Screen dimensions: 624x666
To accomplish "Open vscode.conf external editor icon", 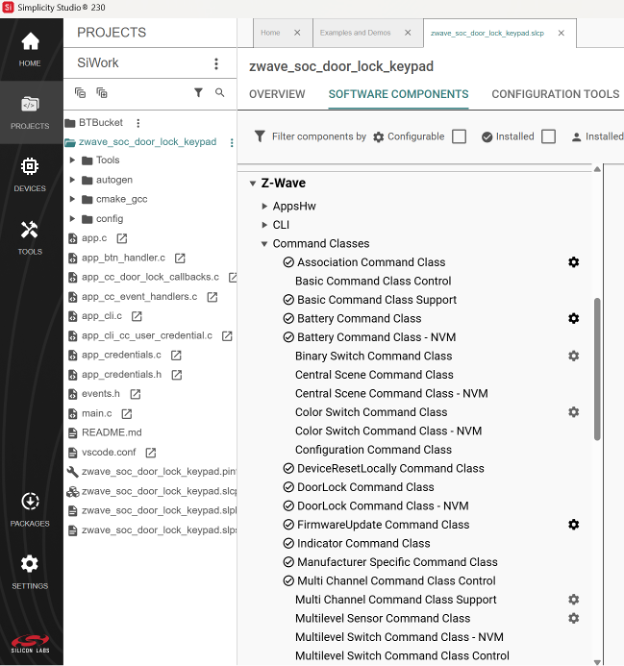I will [x=151, y=453].
